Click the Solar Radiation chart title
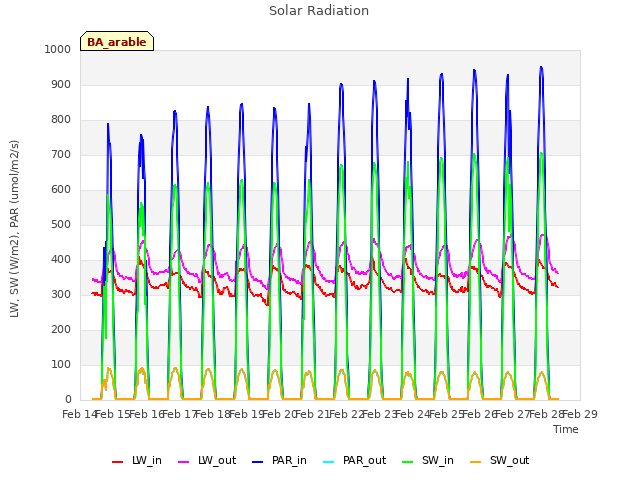Screen dimensions: 640x480 (x=319, y=11)
